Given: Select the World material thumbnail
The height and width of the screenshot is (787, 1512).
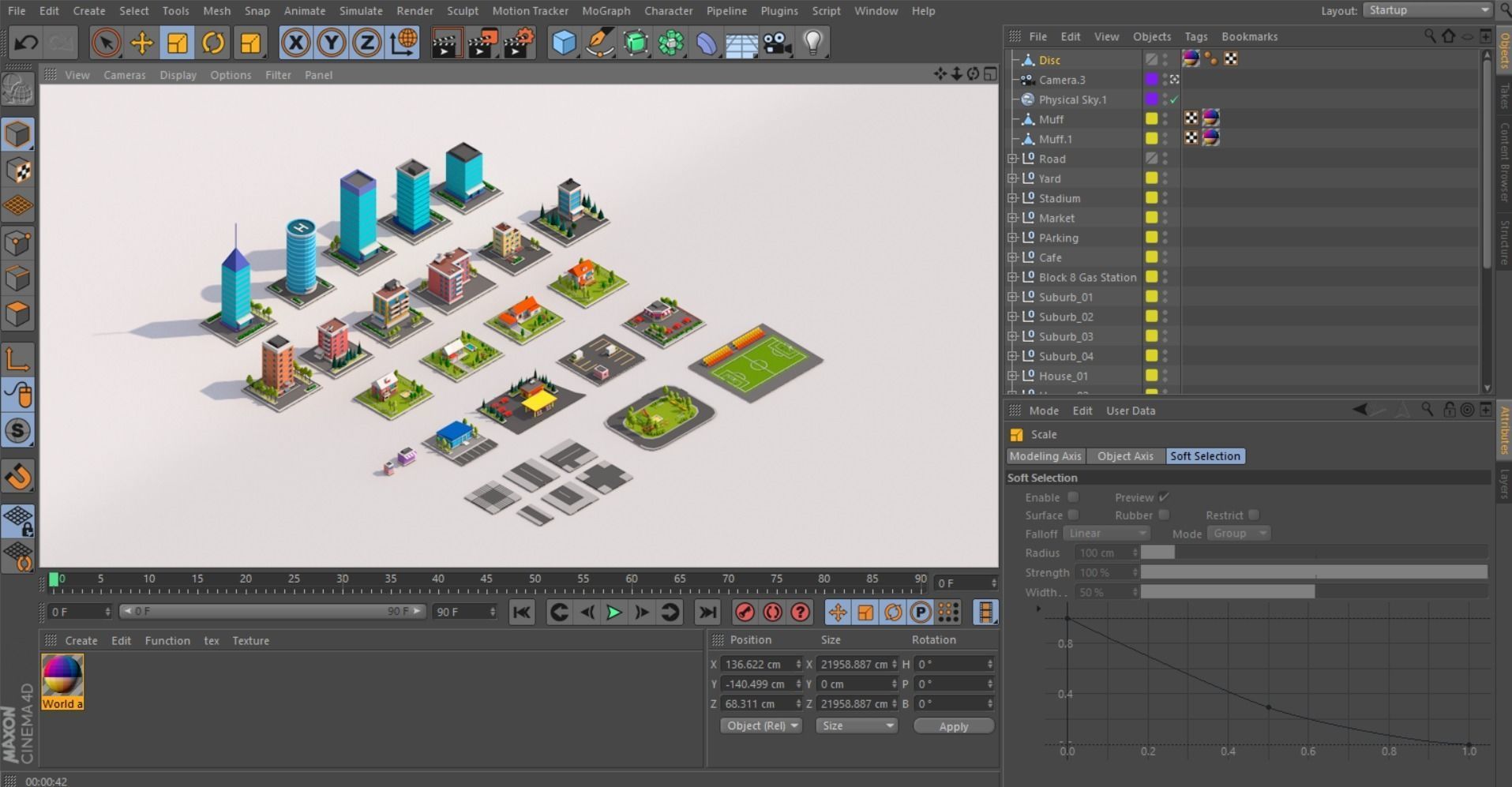Looking at the screenshot, I should click(62, 682).
